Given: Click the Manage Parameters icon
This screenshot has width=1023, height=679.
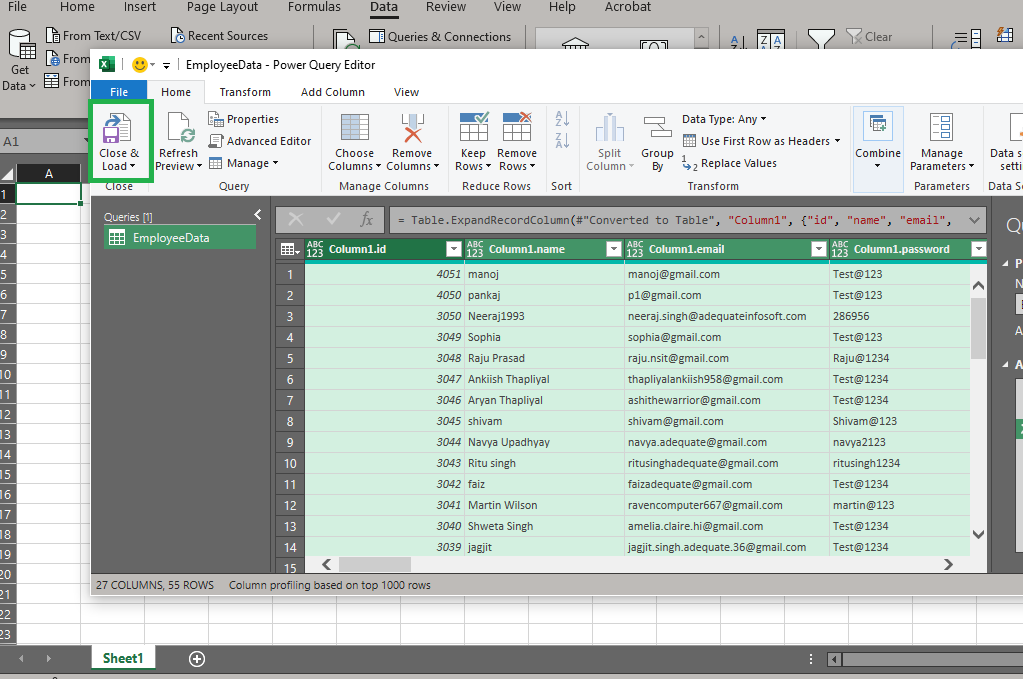Looking at the screenshot, I should coord(941,127).
